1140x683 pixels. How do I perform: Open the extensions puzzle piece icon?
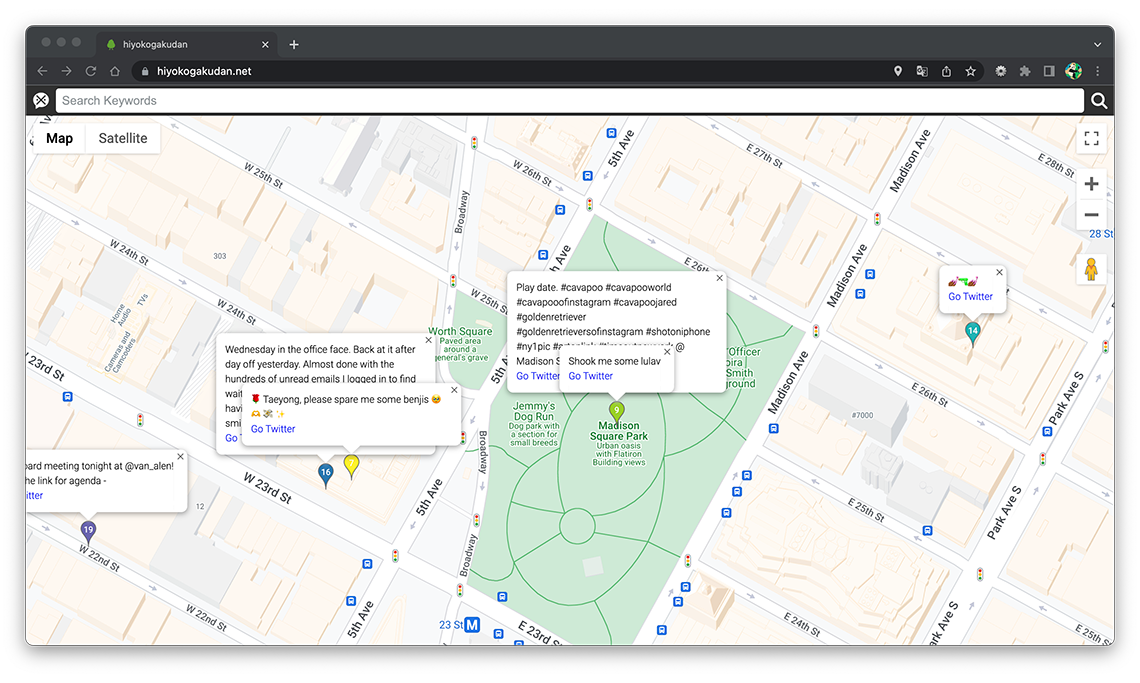1025,71
